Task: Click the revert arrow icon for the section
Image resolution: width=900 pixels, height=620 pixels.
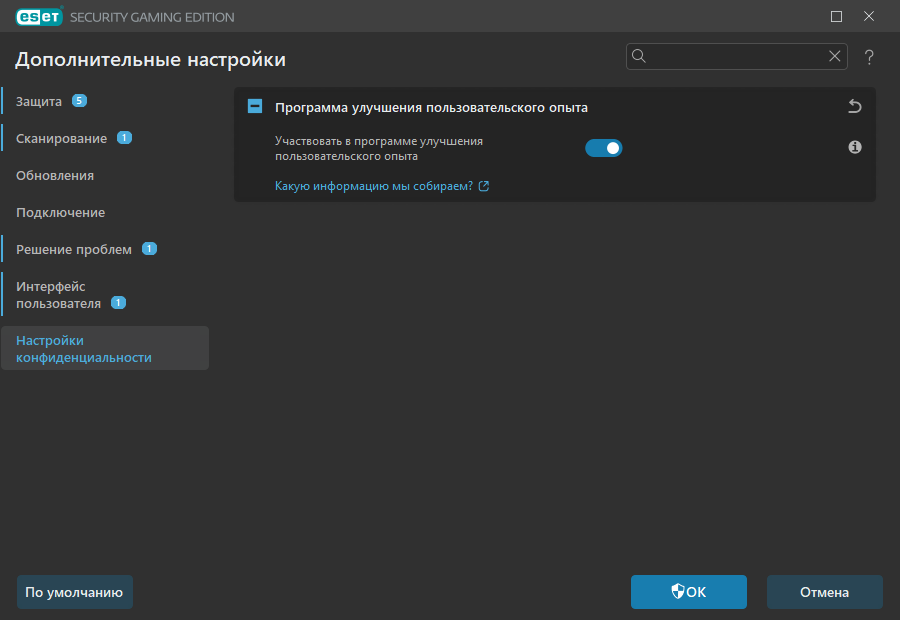Action: click(855, 106)
